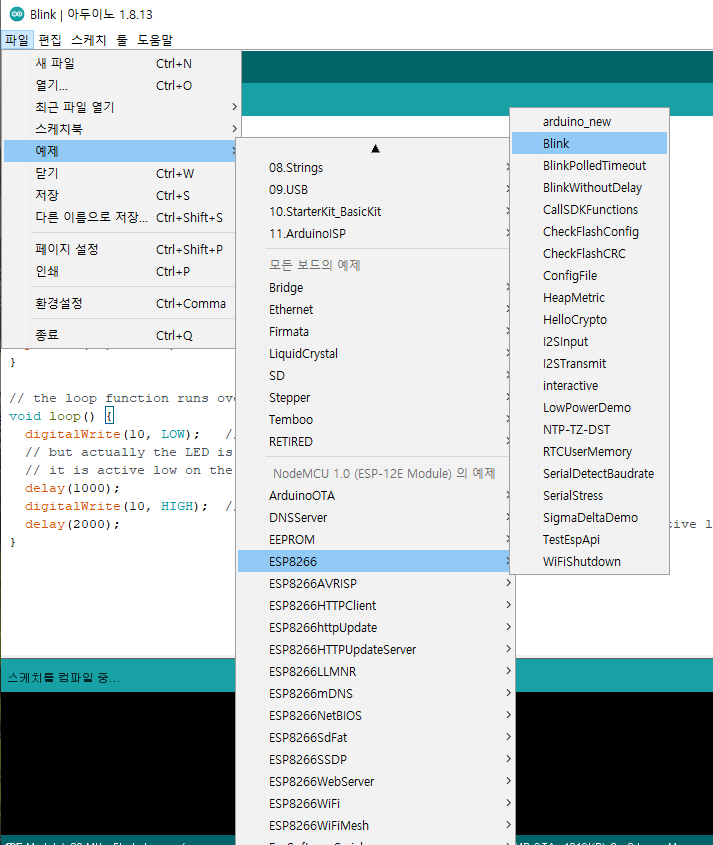Expand ArduinoOTA examples
713x845 pixels.
coord(374,496)
